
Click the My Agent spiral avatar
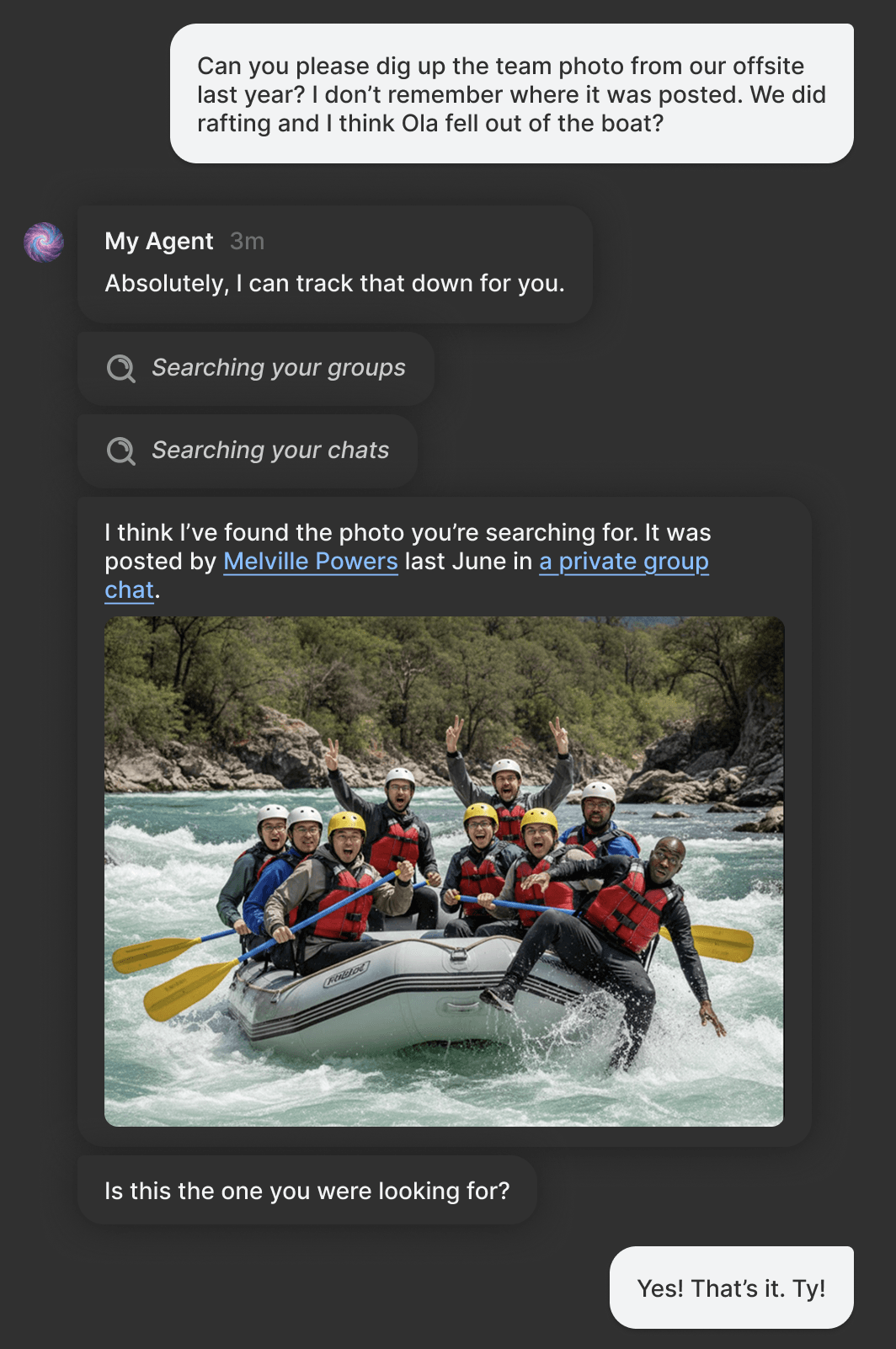44,242
